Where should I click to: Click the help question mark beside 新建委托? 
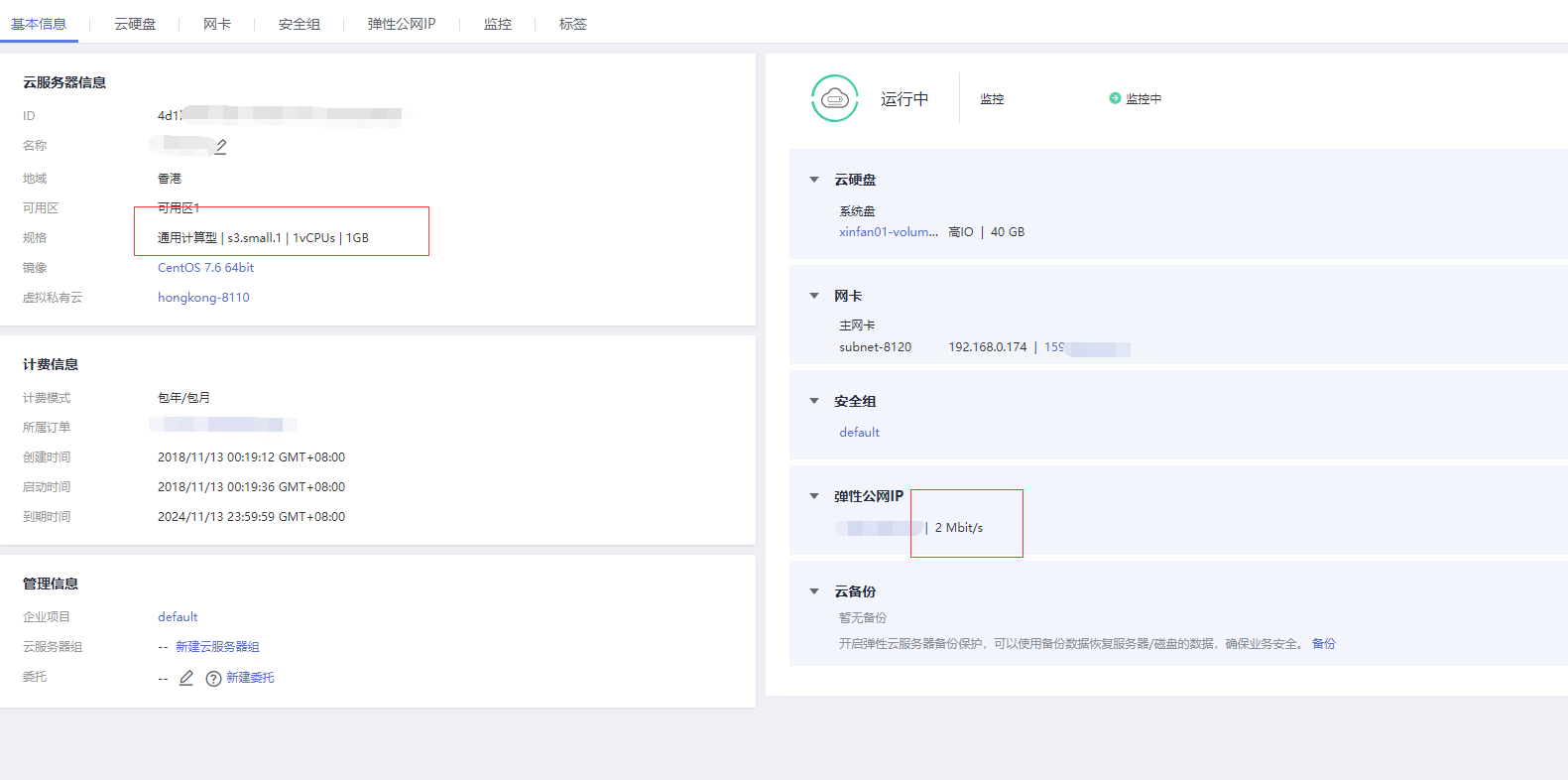click(x=213, y=679)
